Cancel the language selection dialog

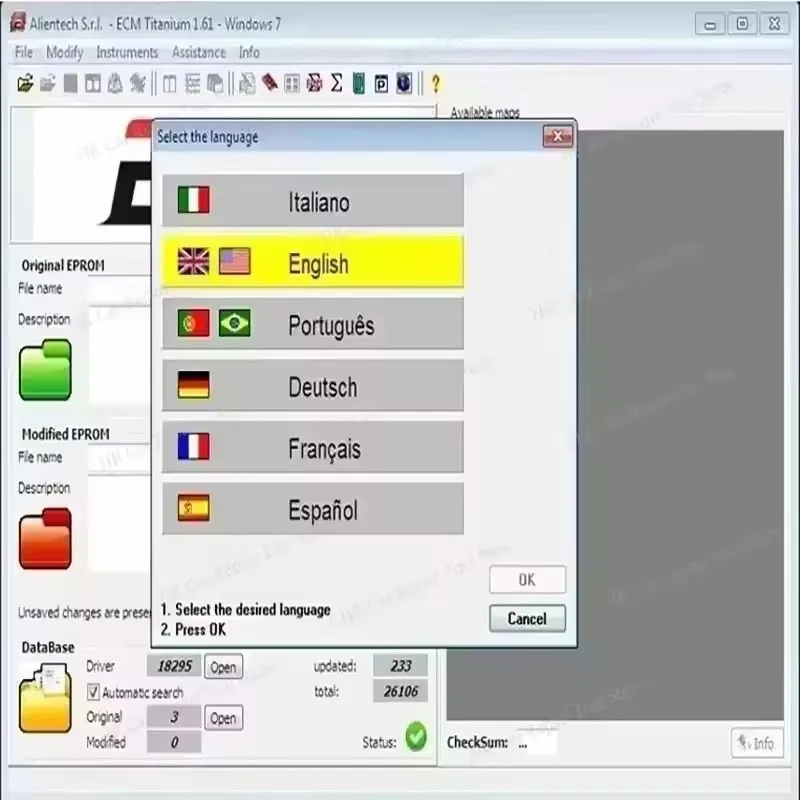click(x=527, y=619)
